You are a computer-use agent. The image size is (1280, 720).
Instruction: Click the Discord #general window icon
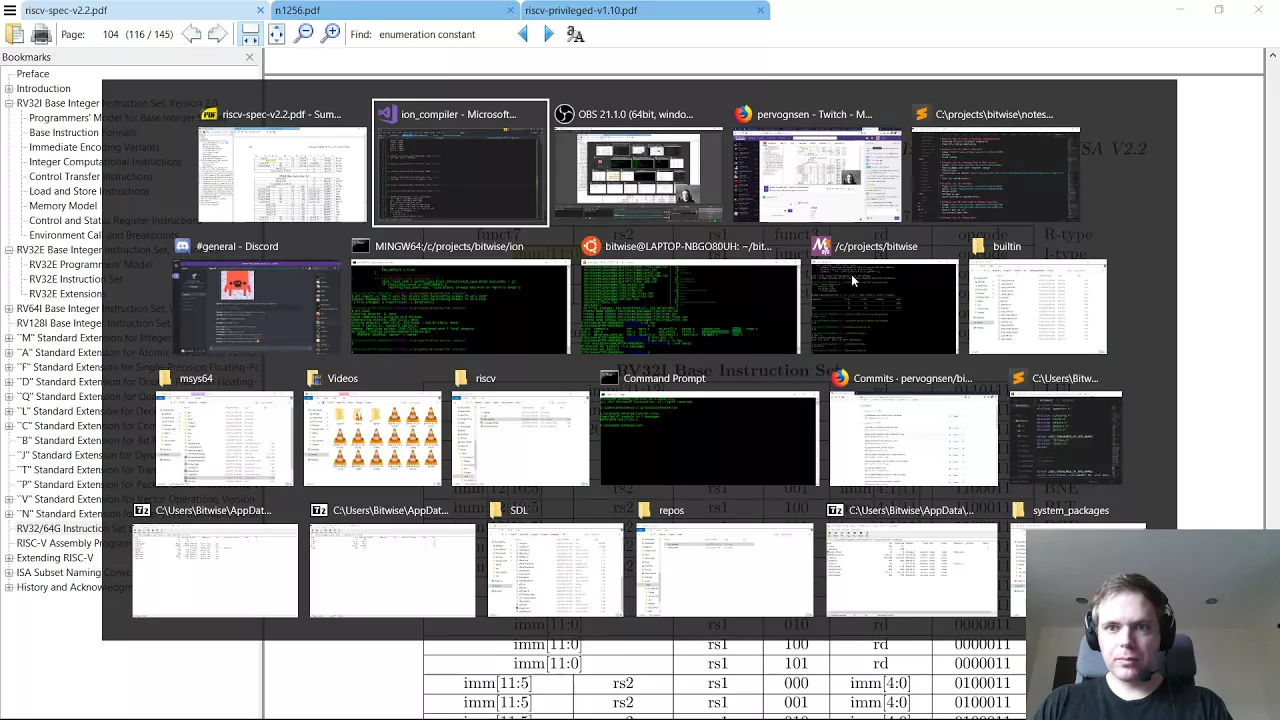183,246
